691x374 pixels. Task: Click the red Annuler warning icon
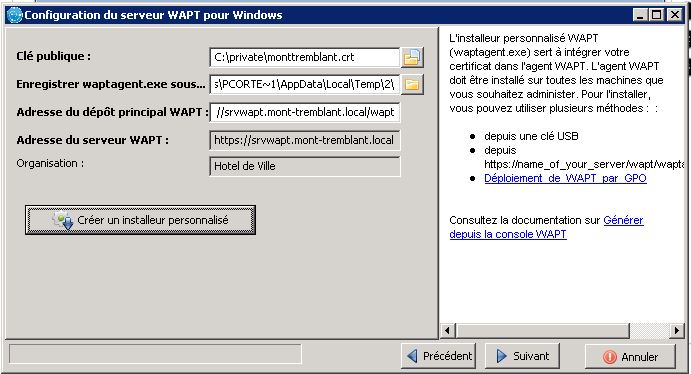pos(609,356)
